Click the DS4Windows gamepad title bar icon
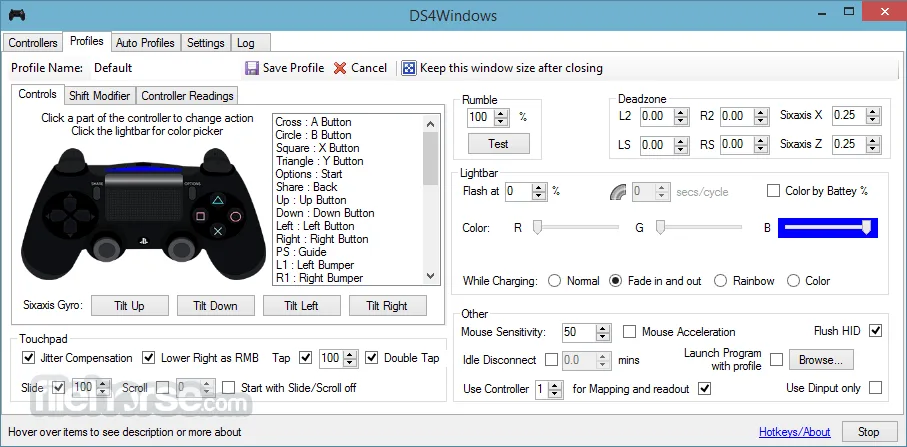The width and height of the screenshot is (907, 447). (17, 14)
